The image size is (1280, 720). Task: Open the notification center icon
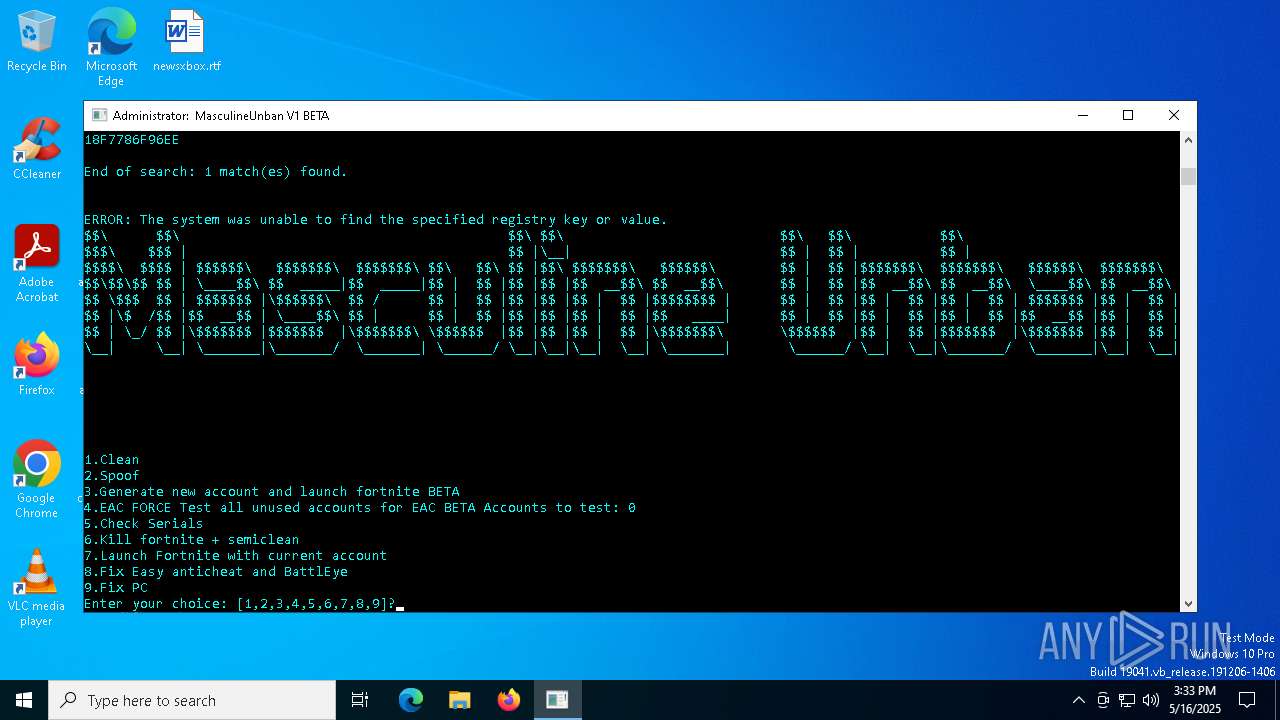(x=1247, y=700)
